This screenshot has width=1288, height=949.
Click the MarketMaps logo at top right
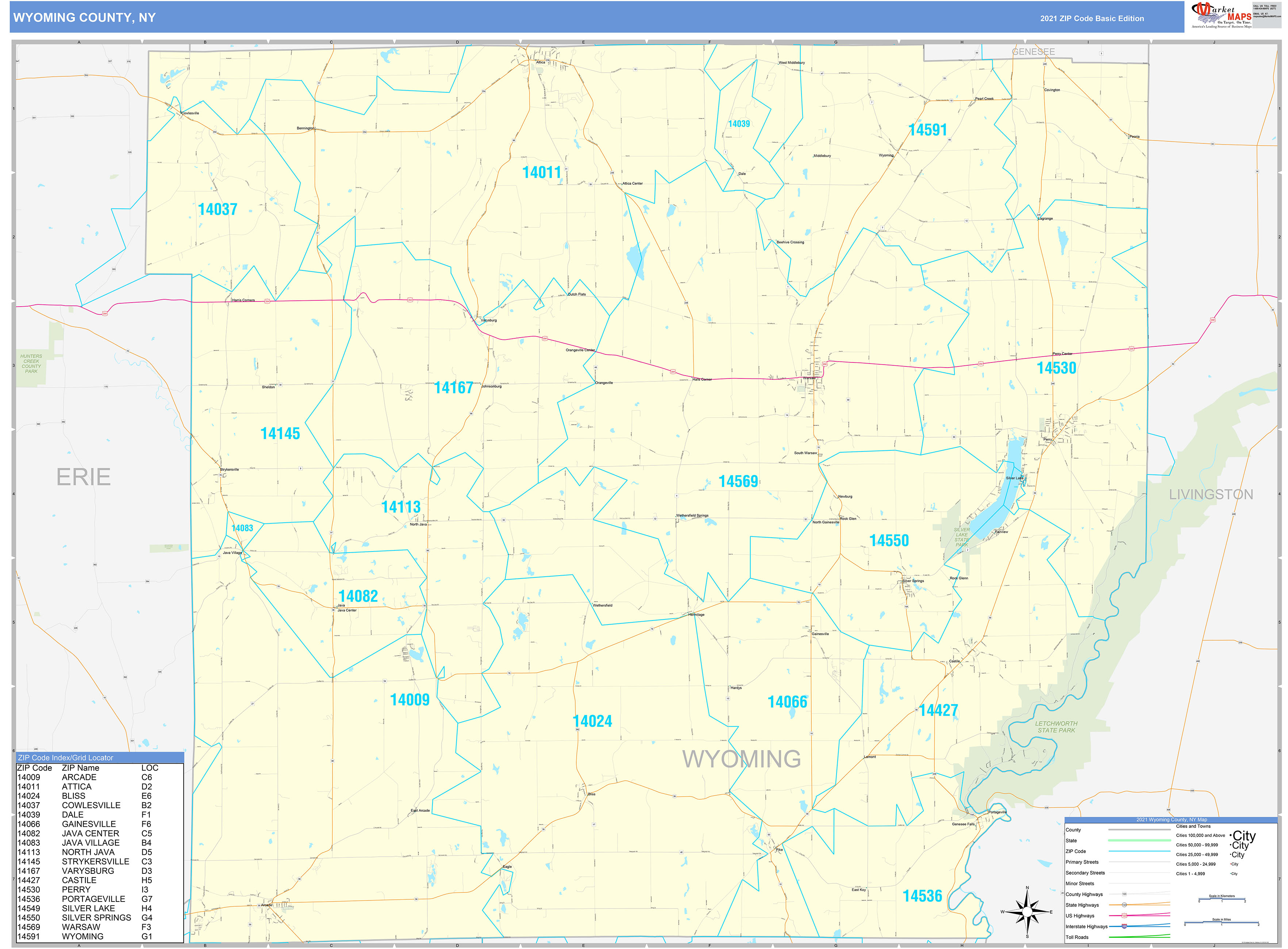point(1221,15)
